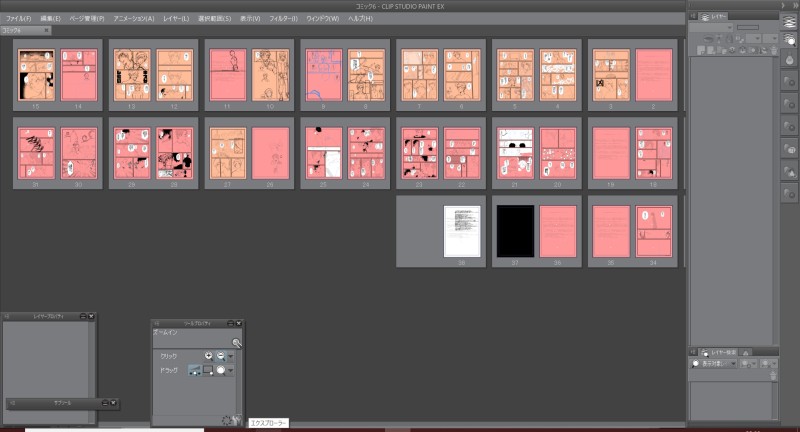Image resolution: width=800 pixels, height=432 pixels.
Task: Select the drag-to-zoom slider mode in ドラッグ row
Action: 194,370
